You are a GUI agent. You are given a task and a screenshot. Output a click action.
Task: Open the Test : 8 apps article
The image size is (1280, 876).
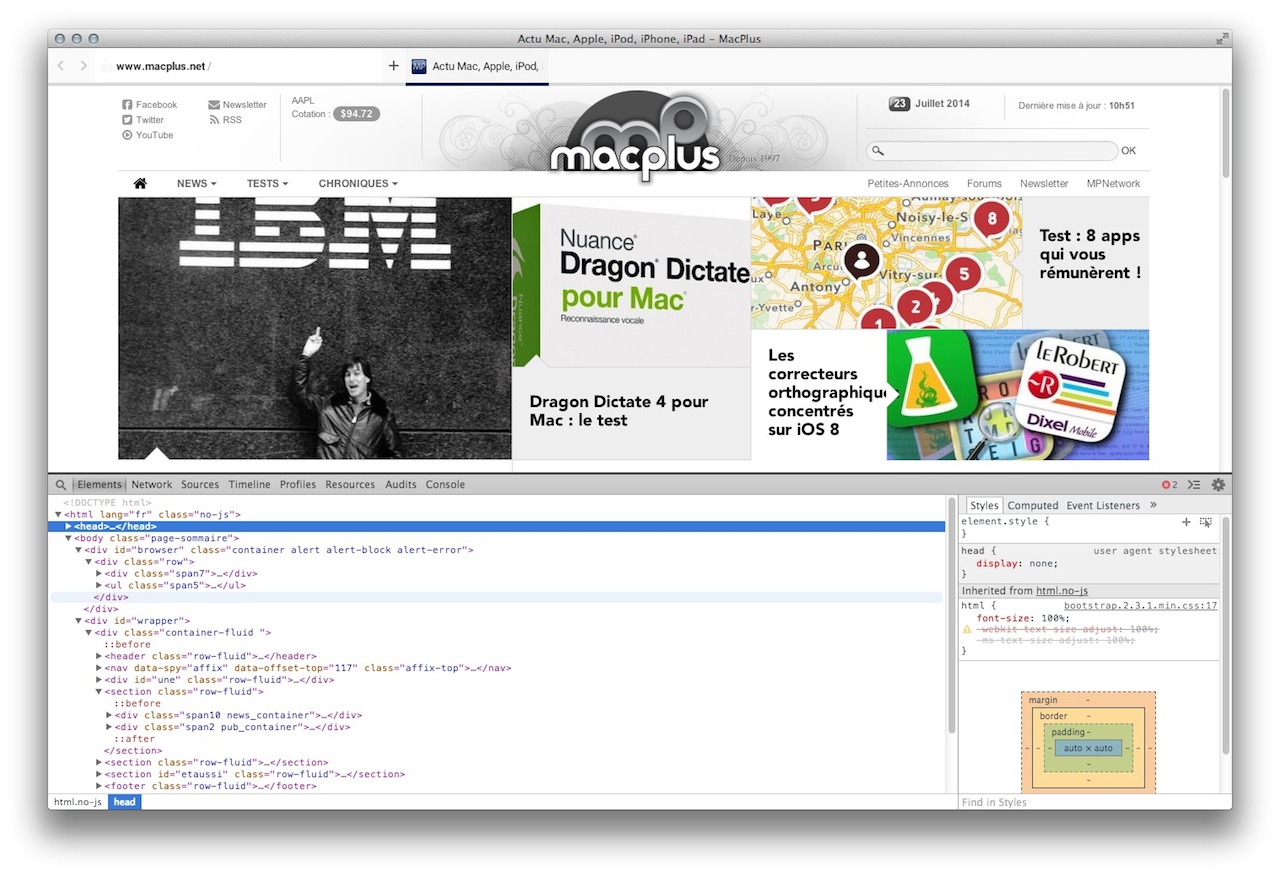pyautogui.click(x=950, y=263)
